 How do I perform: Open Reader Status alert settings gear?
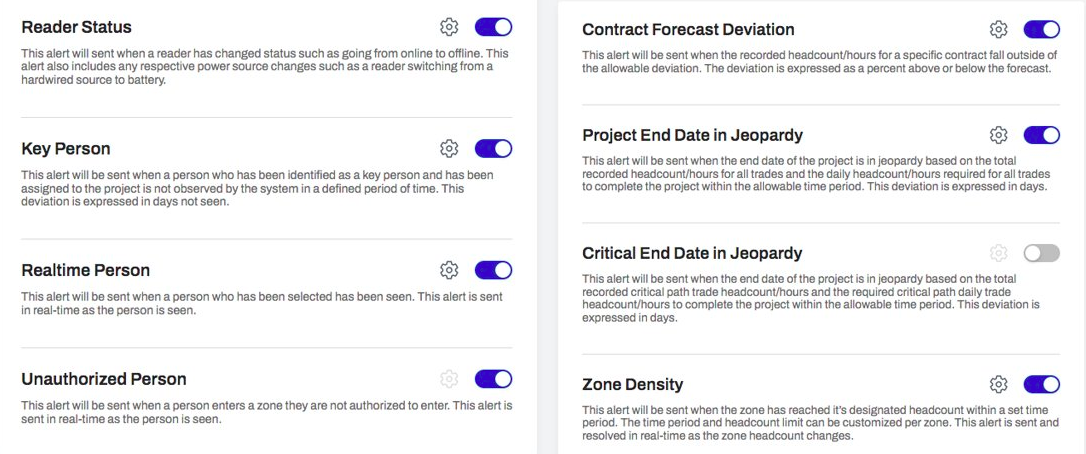coord(449,27)
